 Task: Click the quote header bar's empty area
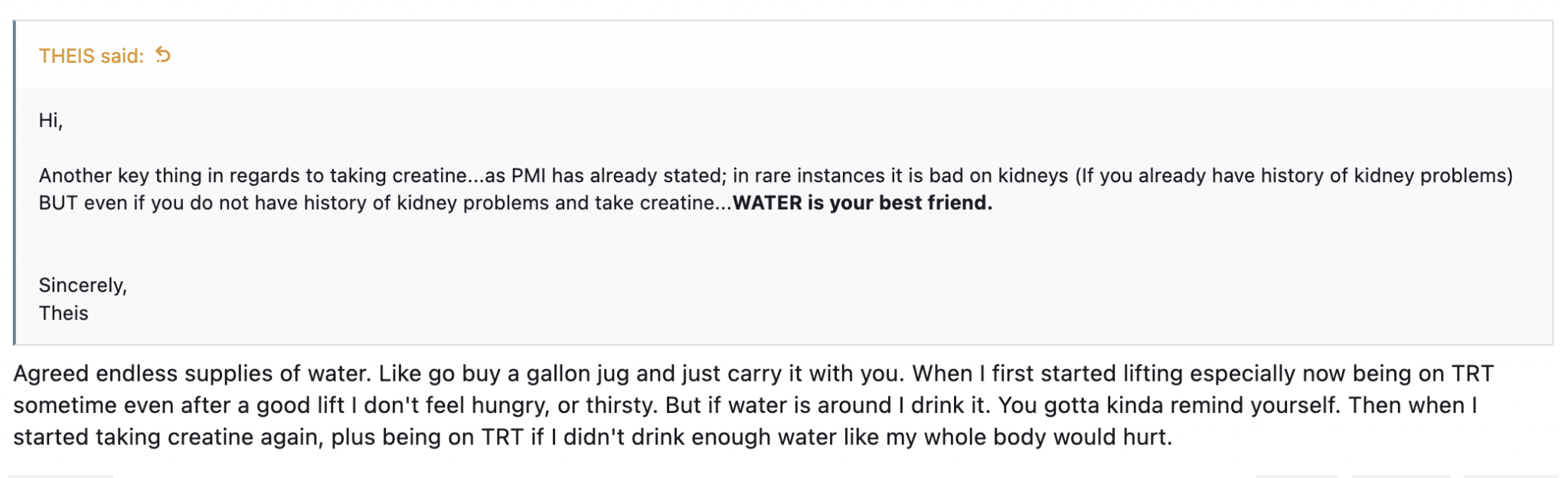pyautogui.click(x=842, y=55)
